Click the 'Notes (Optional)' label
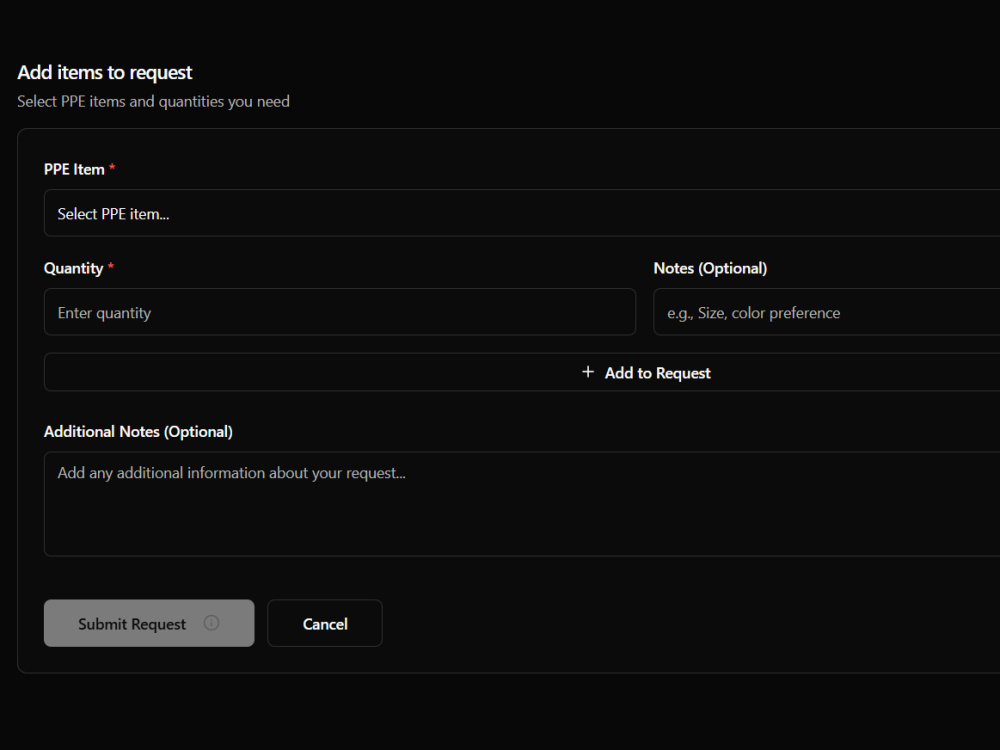The width and height of the screenshot is (1000, 750). [710, 268]
